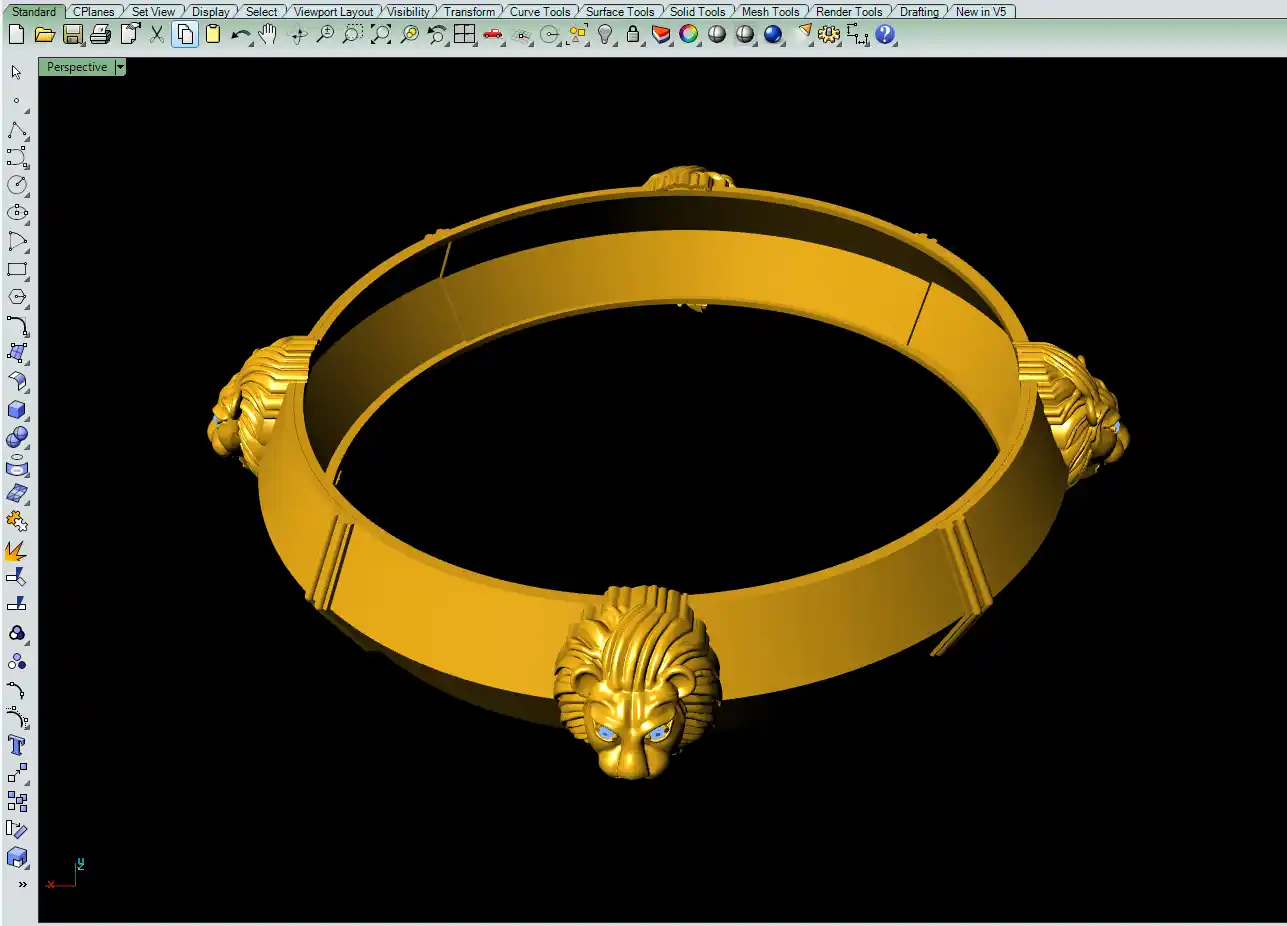Open the Object Properties color wheel
Image resolution: width=1287 pixels, height=926 pixels.
tap(689, 34)
